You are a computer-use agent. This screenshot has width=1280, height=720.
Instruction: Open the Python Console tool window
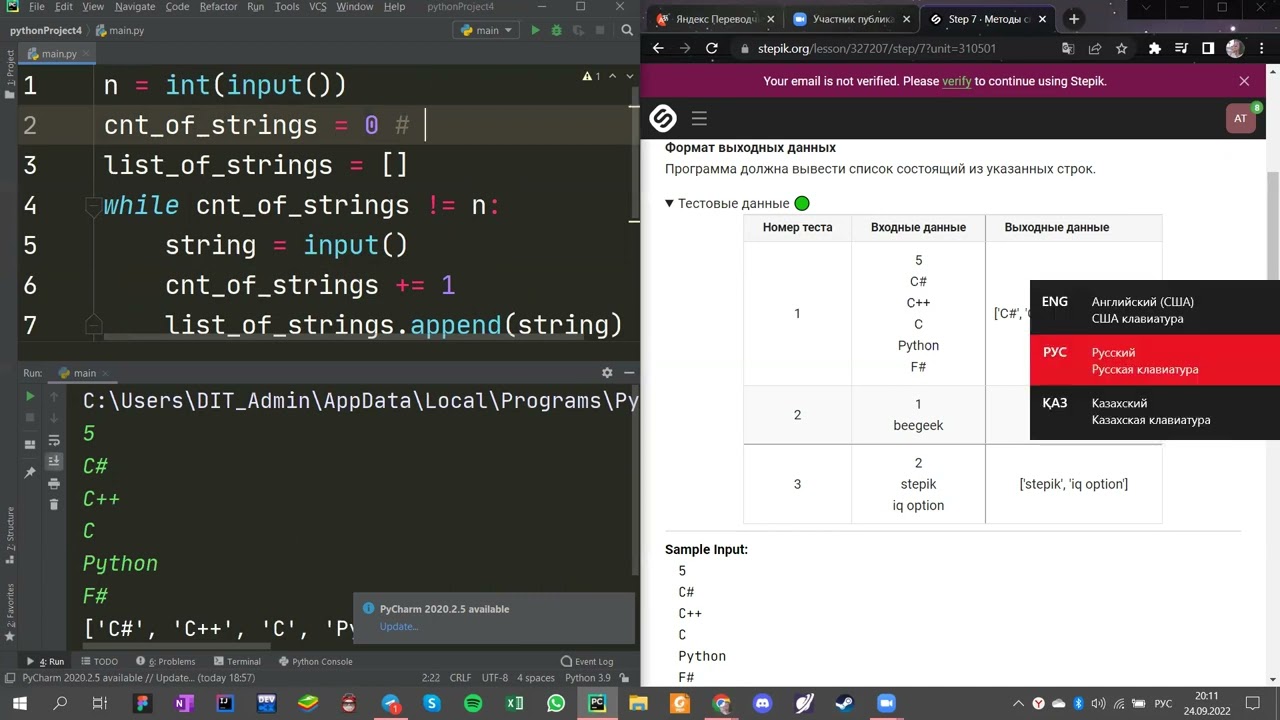315,661
